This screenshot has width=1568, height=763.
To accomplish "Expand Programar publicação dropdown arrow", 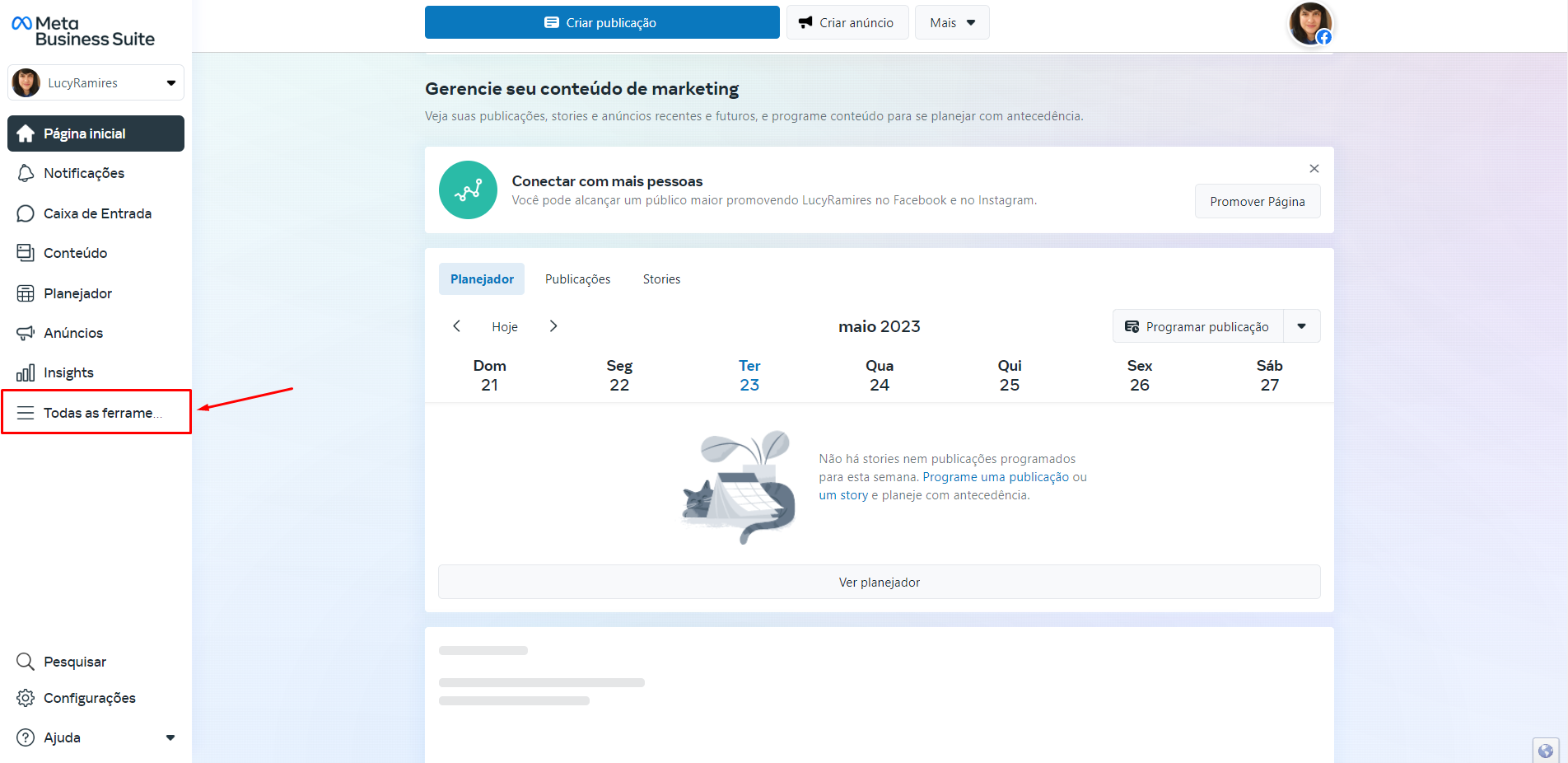I will pyautogui.click(x=1302, y=326).
